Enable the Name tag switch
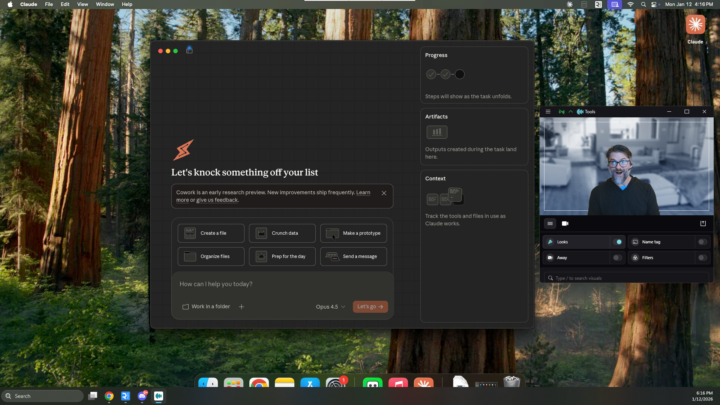 pyautogui.click(x=702, y=242)
